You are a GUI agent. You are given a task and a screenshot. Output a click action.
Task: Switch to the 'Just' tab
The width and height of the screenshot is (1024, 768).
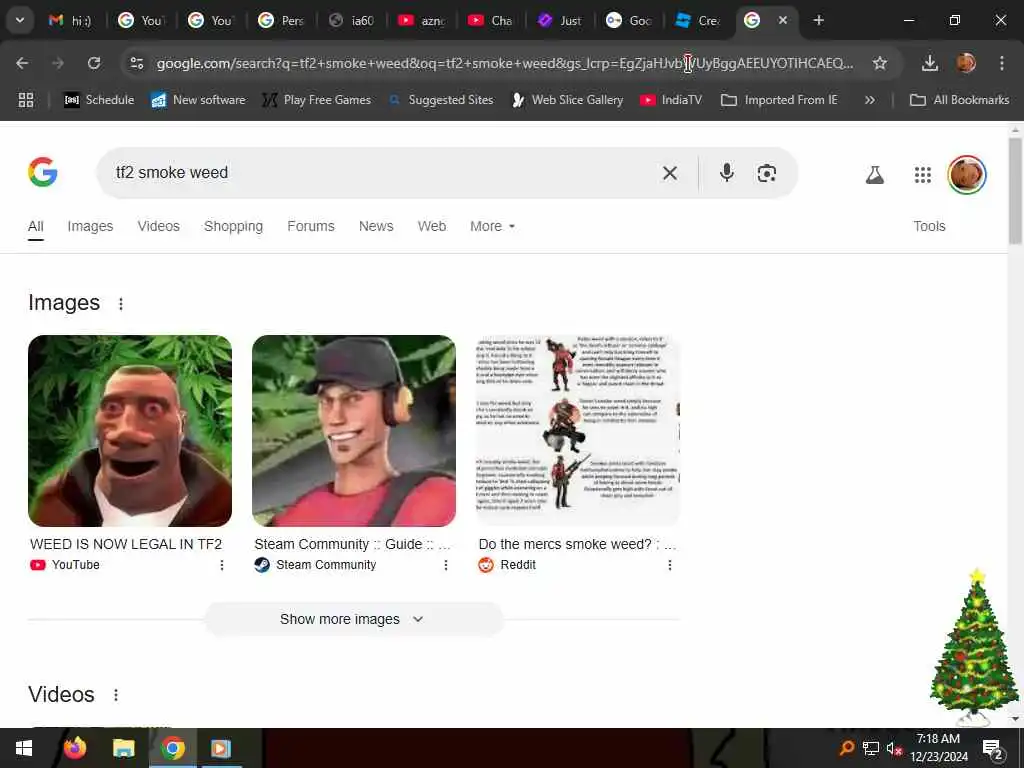point(561,20)
